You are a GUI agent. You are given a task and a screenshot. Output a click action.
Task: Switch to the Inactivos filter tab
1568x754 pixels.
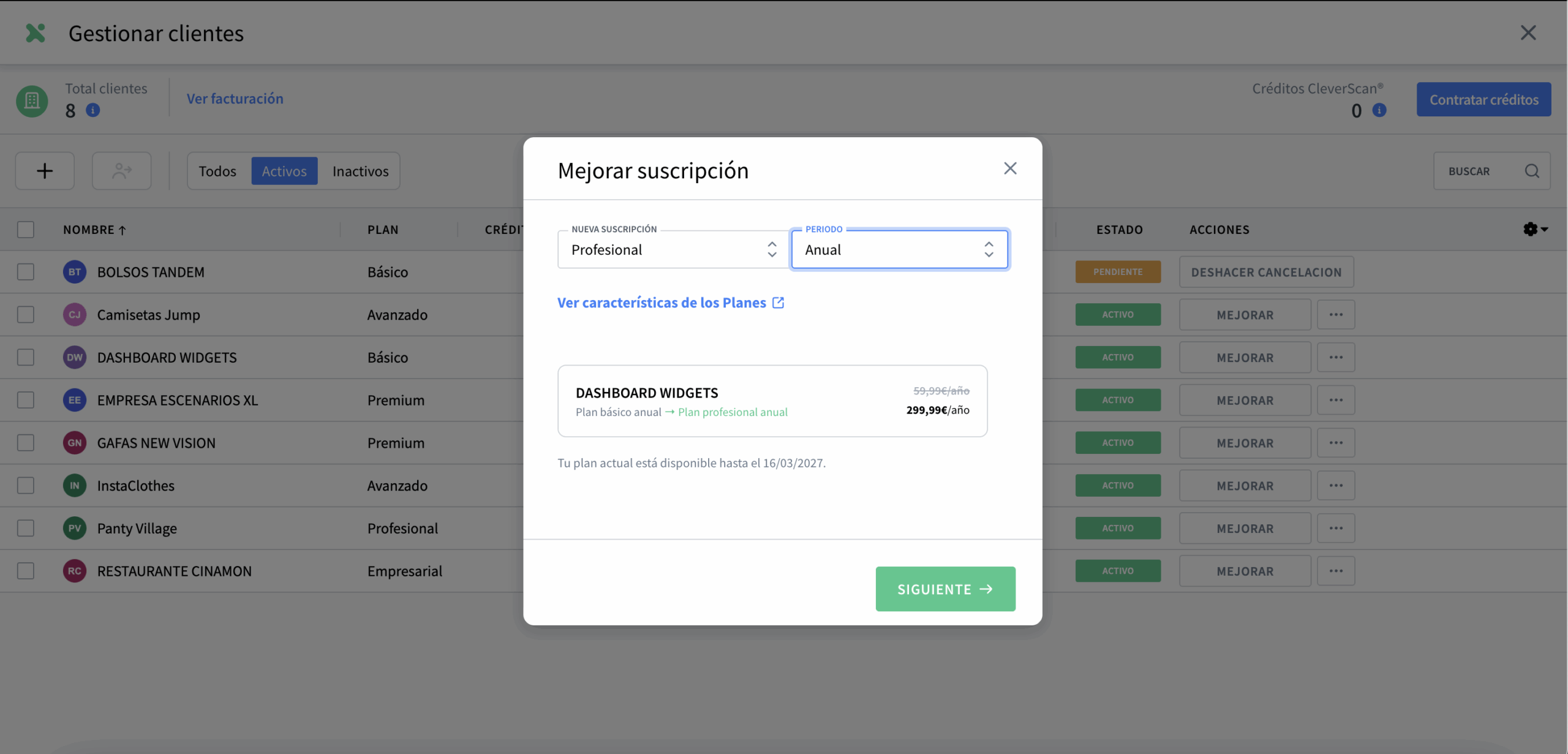pos(360,171)
